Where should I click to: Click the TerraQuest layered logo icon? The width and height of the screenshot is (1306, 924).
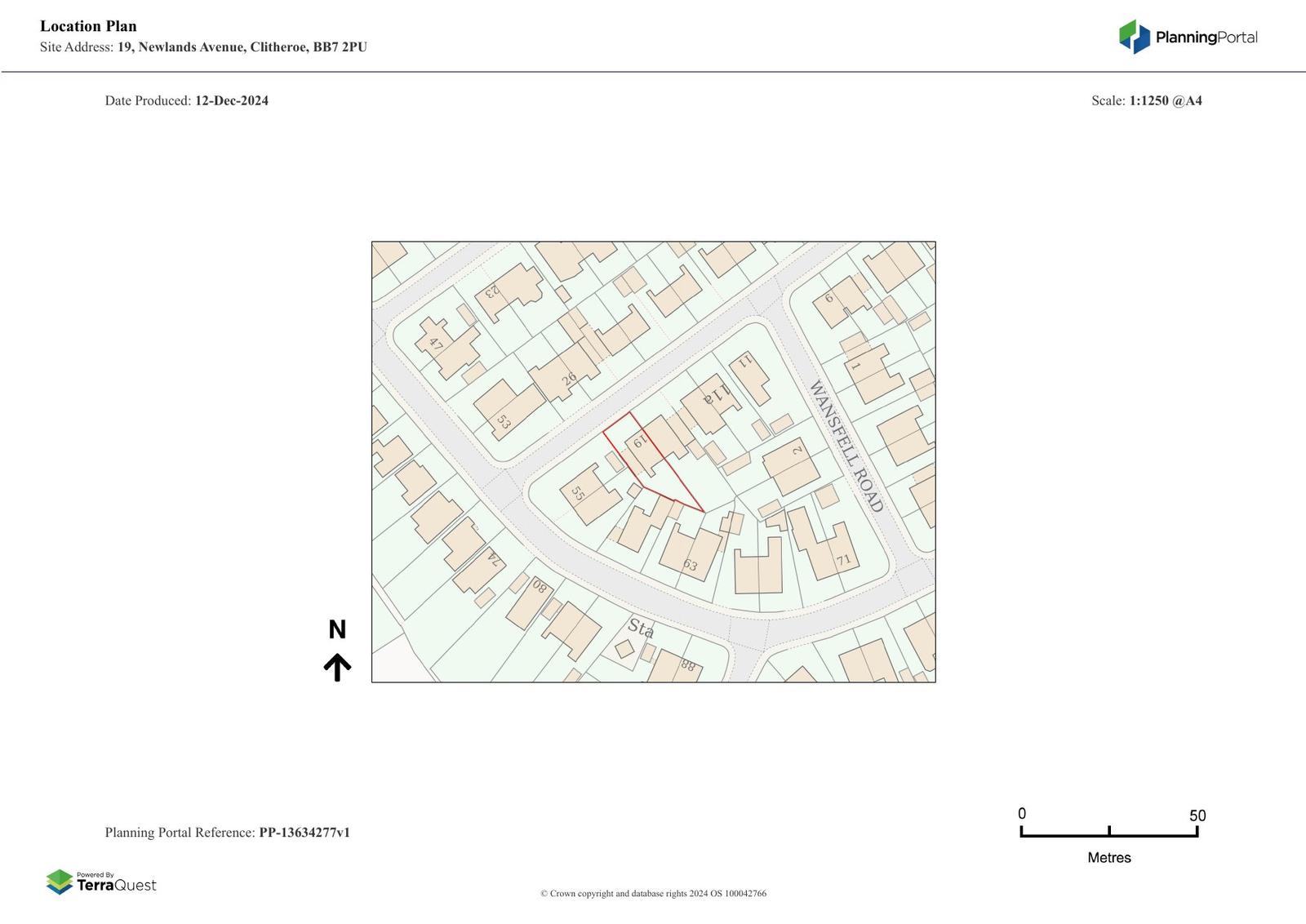click(x=60, y=882)
